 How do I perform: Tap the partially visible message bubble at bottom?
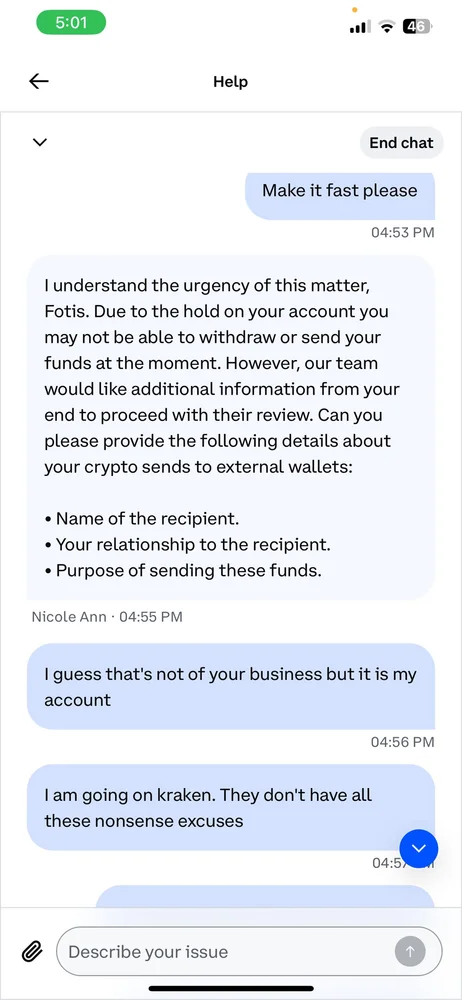pos(265,896)
